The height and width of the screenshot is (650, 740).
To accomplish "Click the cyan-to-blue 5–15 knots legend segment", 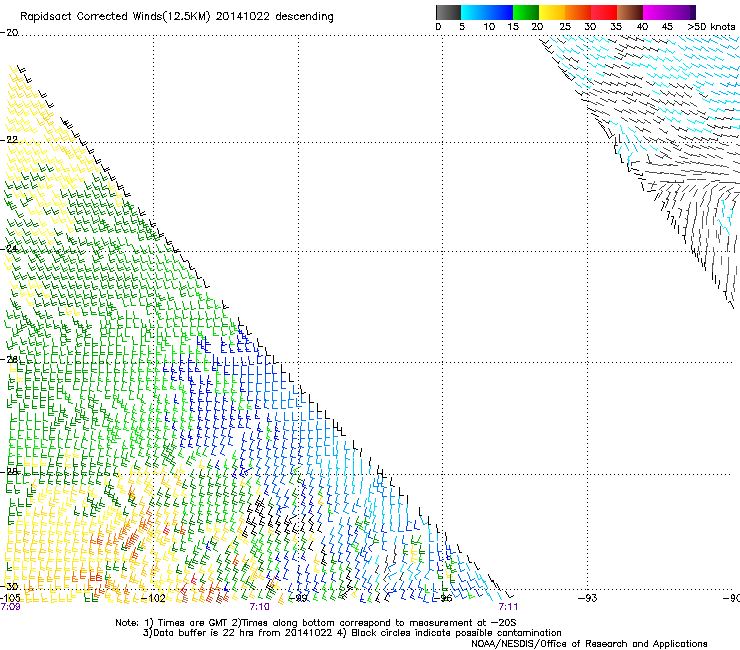I will [x=487, y=12].
